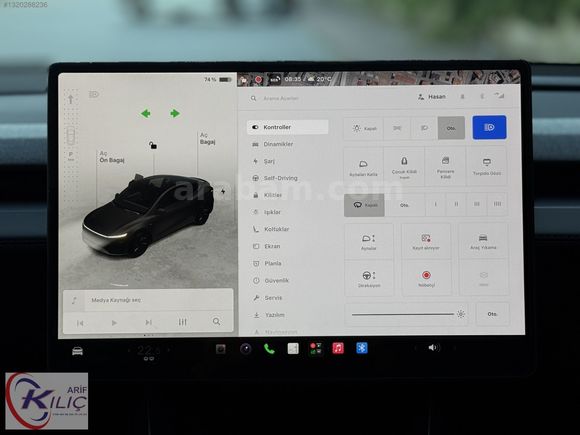Tap the unlocked padlock icon

[x=152, y=145]
